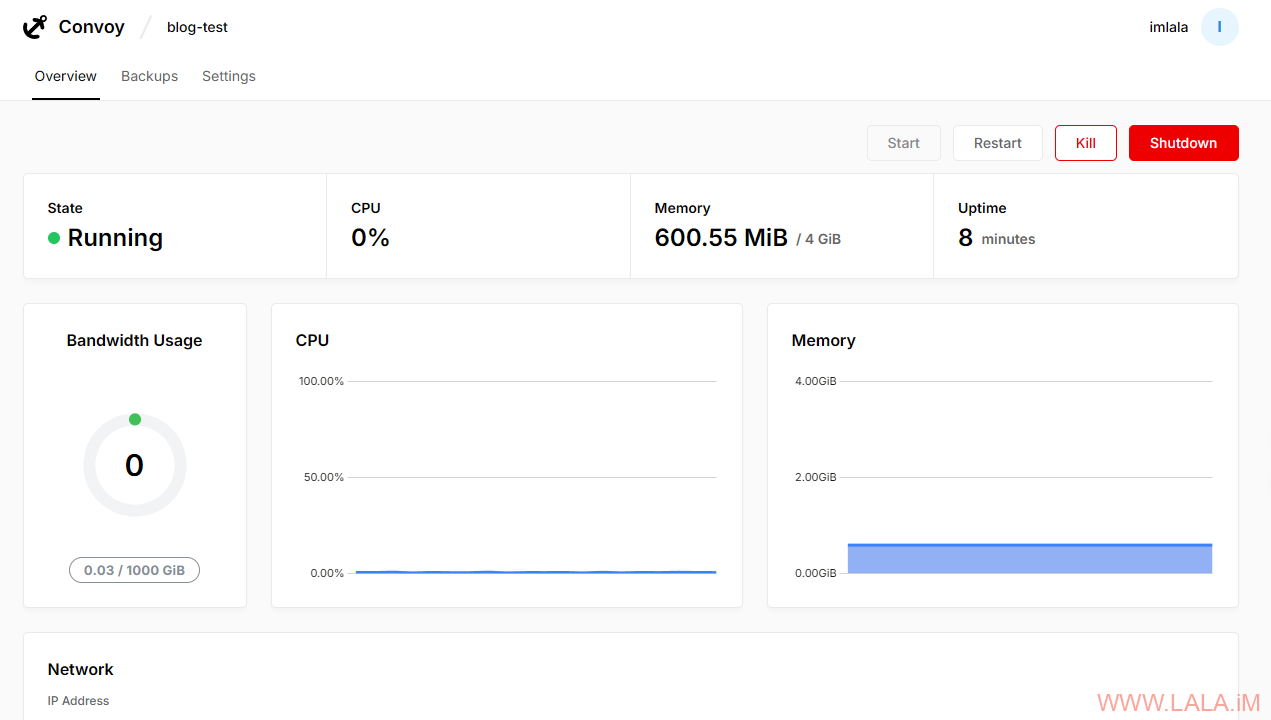The image size is (1271, 720).
Task: Switch to the Backups tab
Action: tap(149, 76)
